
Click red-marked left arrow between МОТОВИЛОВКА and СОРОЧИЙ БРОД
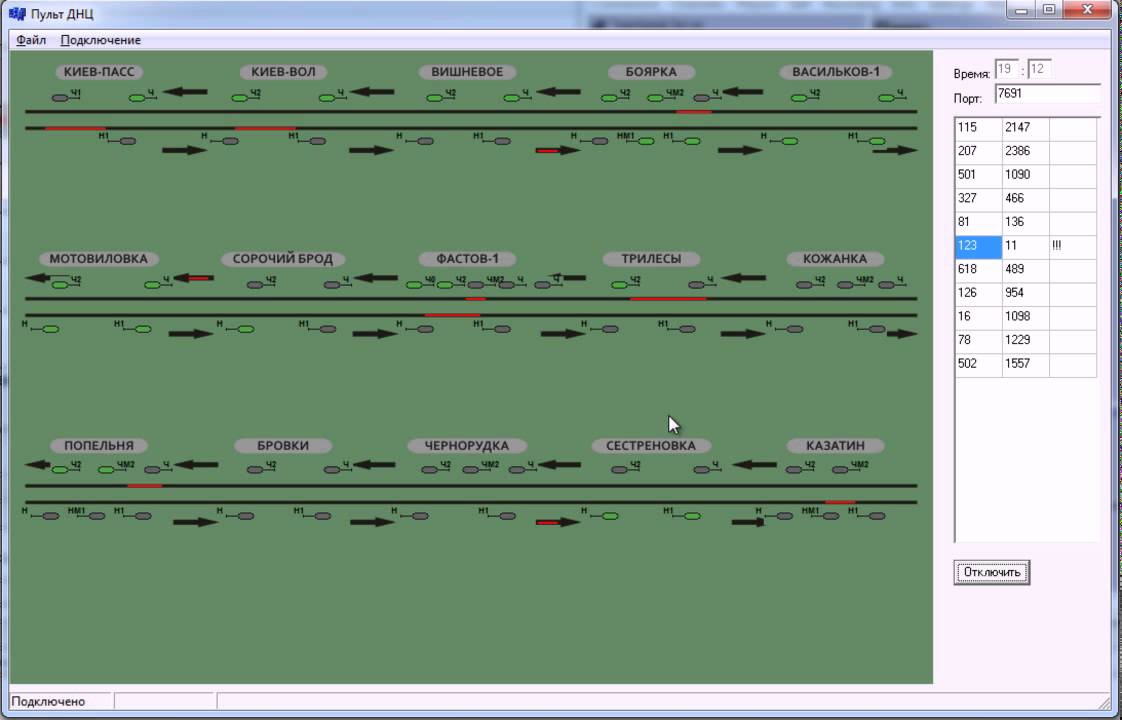(x=193, y=278)
